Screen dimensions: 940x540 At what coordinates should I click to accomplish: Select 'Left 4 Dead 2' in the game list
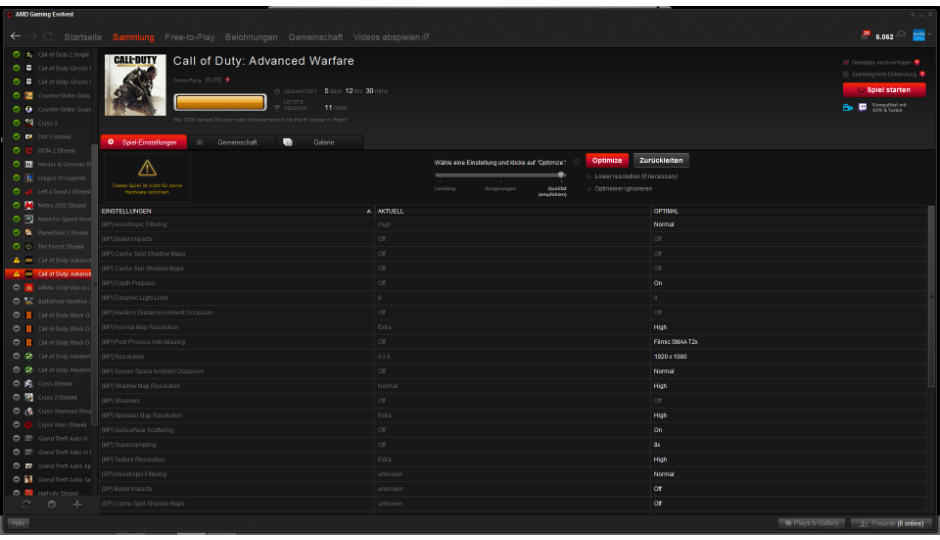pyautogui.click(x=64, y=192)
